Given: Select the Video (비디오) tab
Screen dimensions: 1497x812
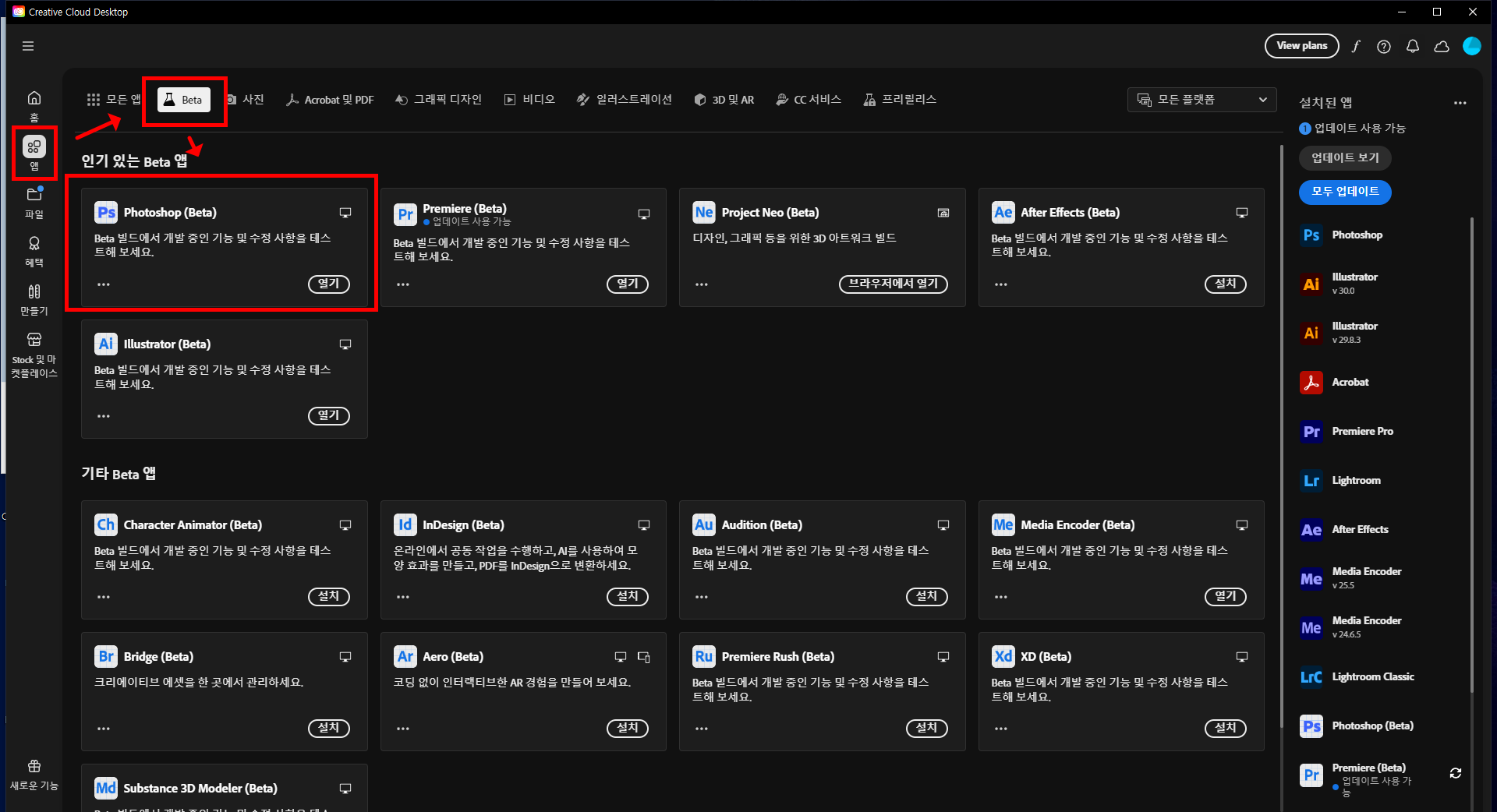Looking at the screenshot, I should click(529, 100).
